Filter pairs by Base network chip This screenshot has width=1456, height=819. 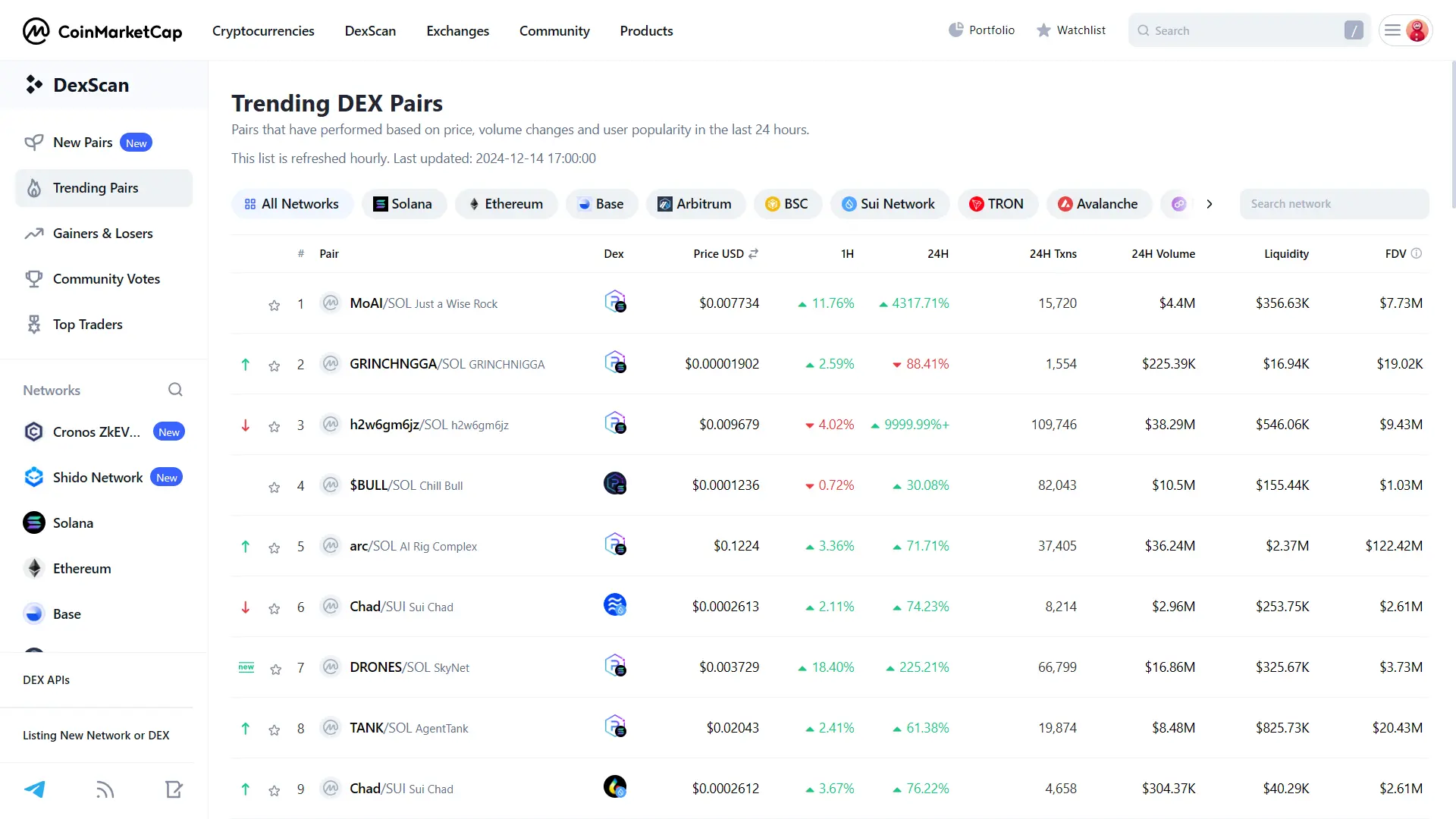click(601, 204)
